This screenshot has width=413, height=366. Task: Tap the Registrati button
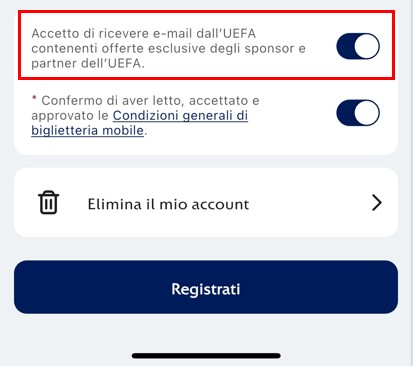click(206, 287)
